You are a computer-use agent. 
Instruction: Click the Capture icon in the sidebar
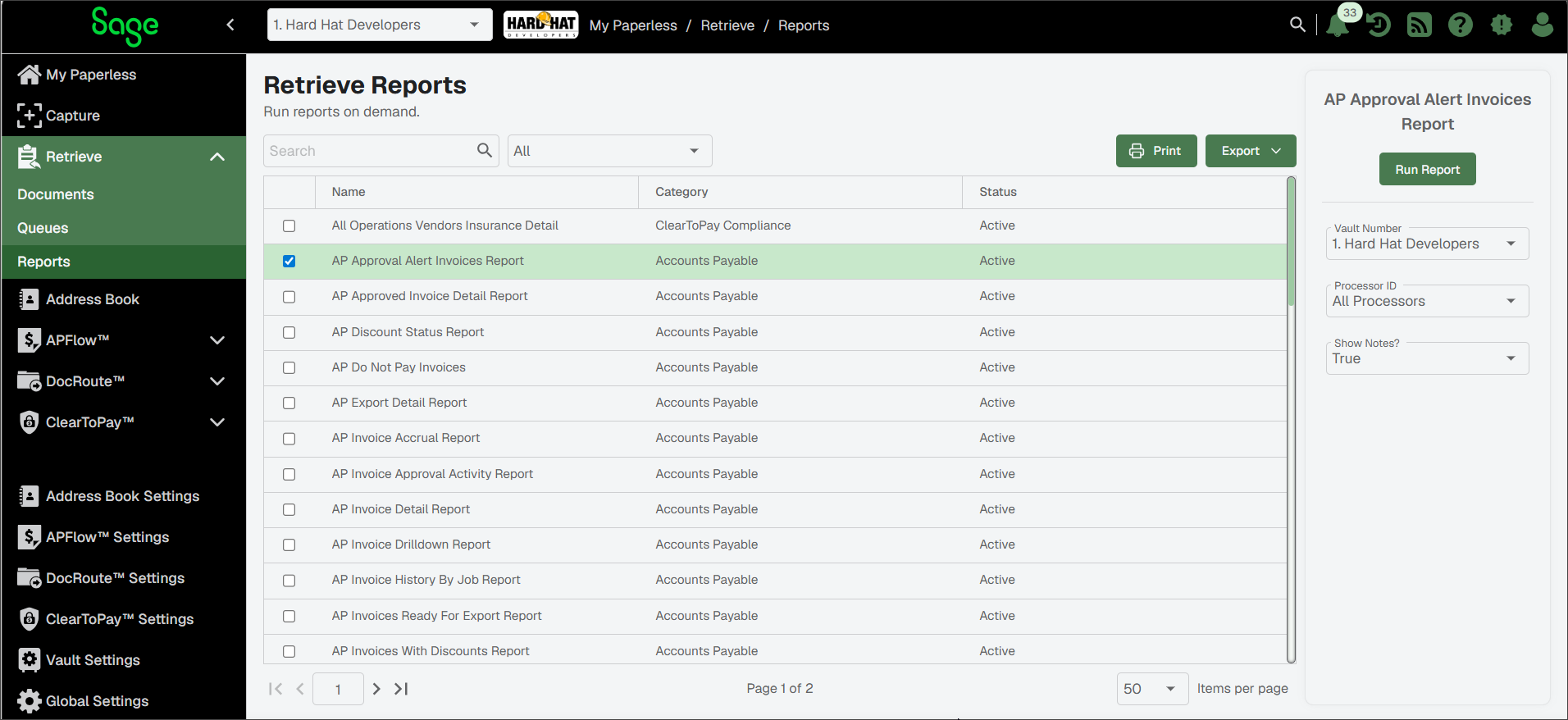(30, 116)
